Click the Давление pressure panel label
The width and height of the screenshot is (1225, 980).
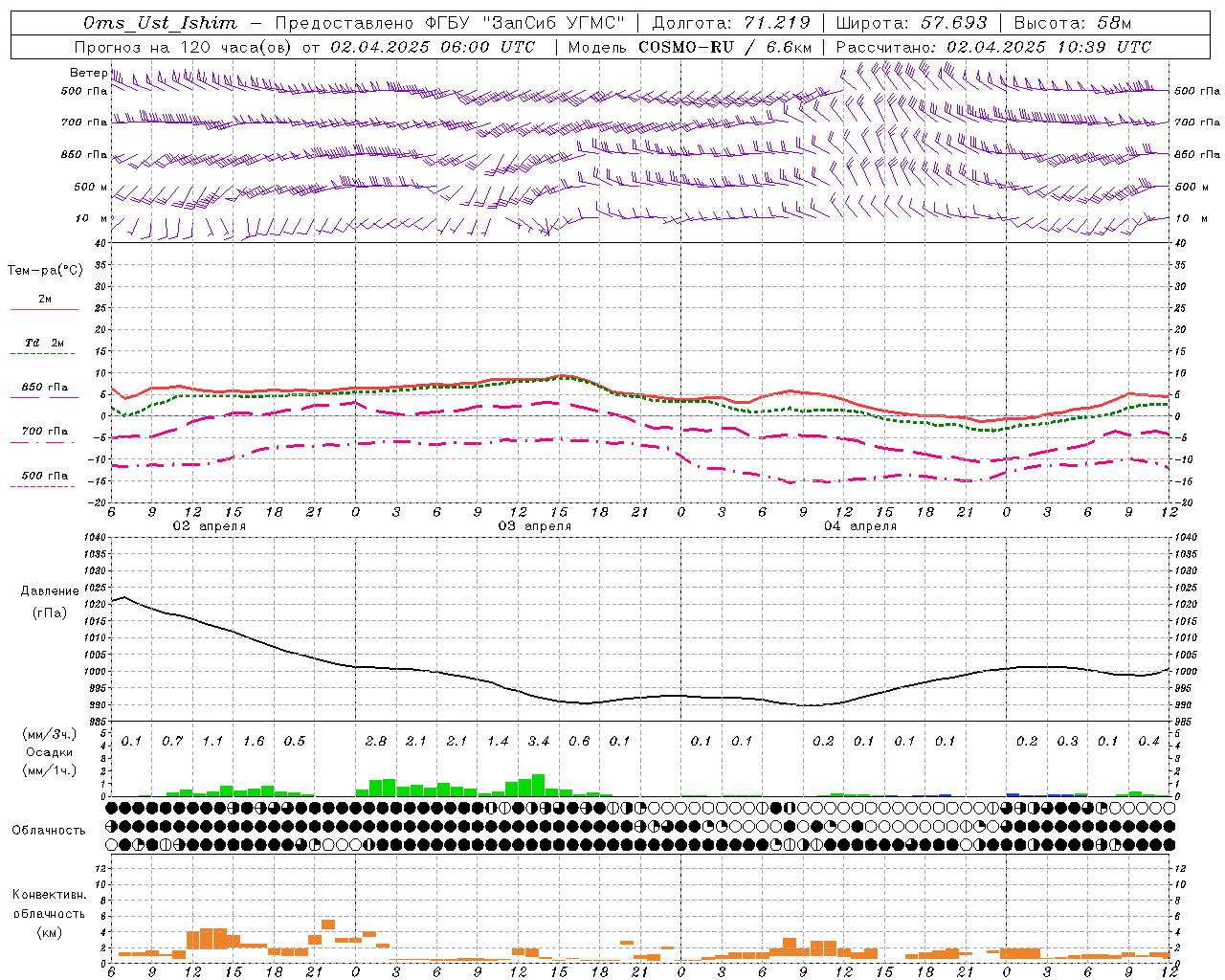pos(50,591)
